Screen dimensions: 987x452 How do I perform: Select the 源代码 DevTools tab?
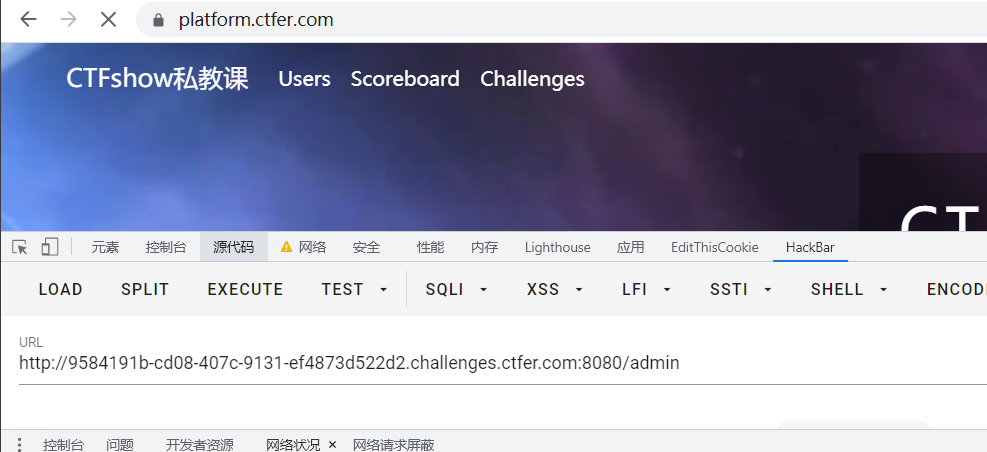[x=234, y=247]
